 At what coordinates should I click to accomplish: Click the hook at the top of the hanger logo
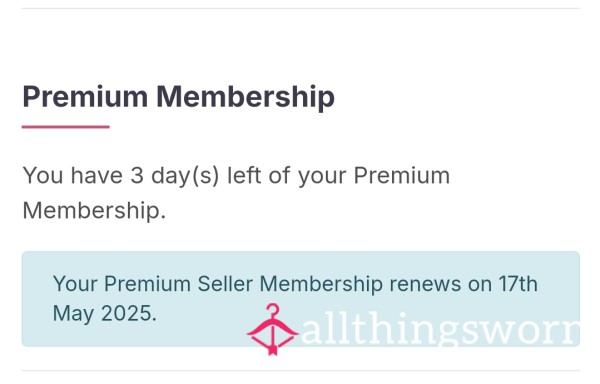(x=273, y=310)
